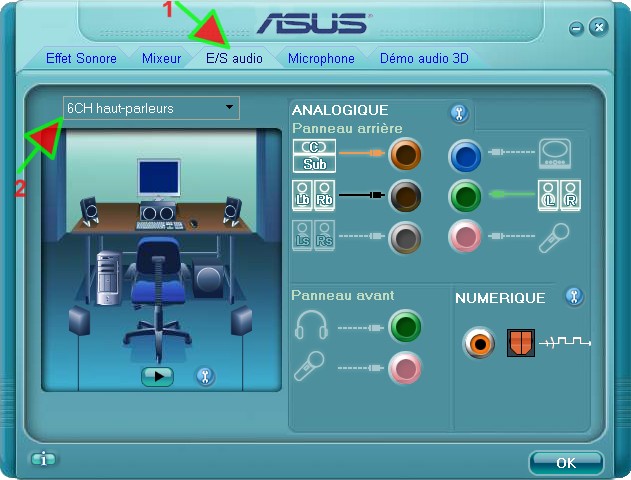Click the gray side speaker jack

(405, 237)
